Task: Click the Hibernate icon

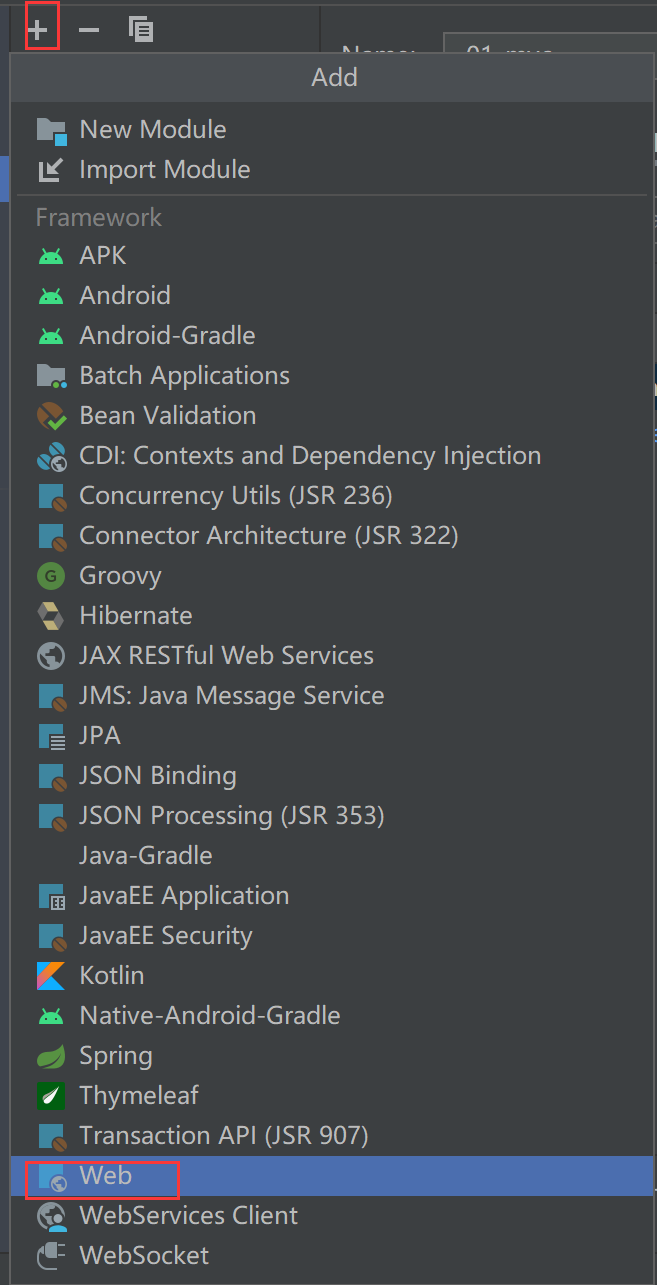Action: pos(50,616)
